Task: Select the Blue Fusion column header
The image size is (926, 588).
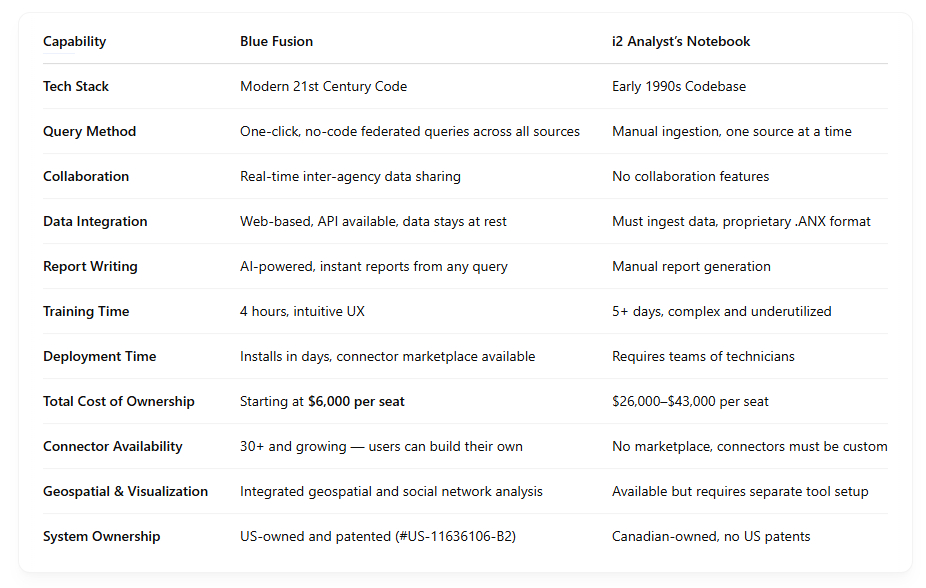Action: [x=276, y=41]
